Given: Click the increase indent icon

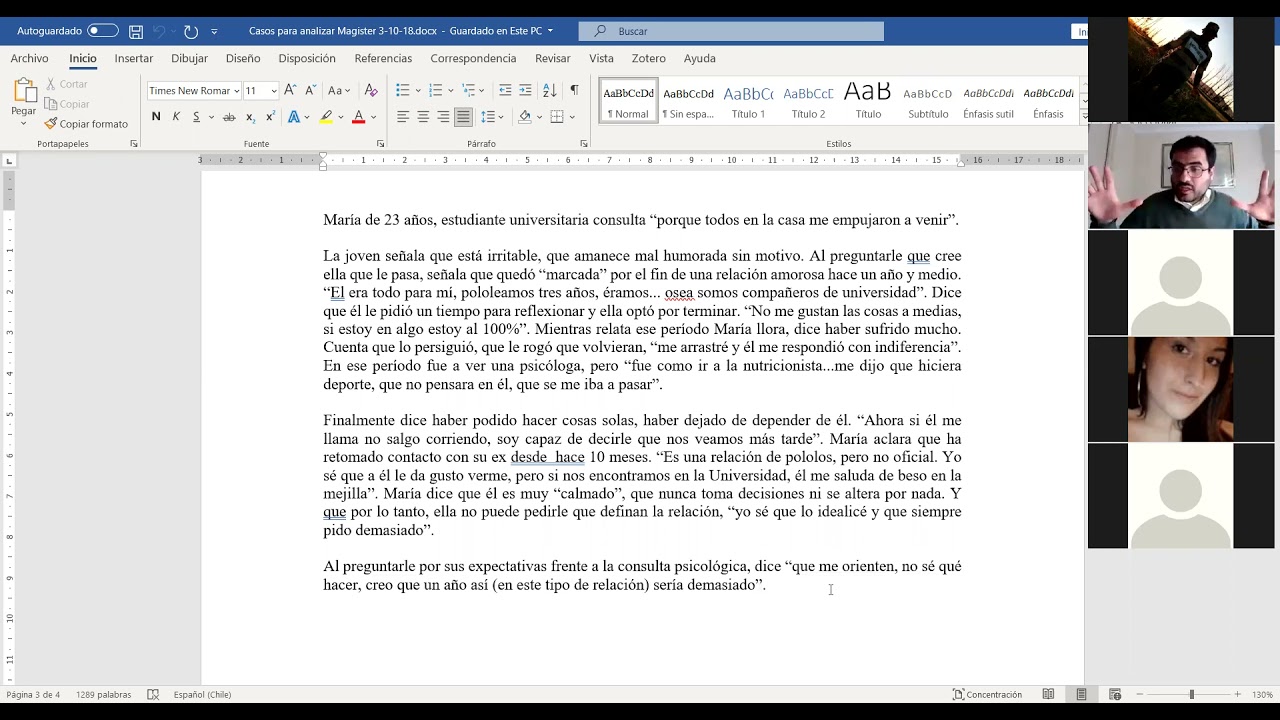Looking at the screenshot, I should 525,91.
